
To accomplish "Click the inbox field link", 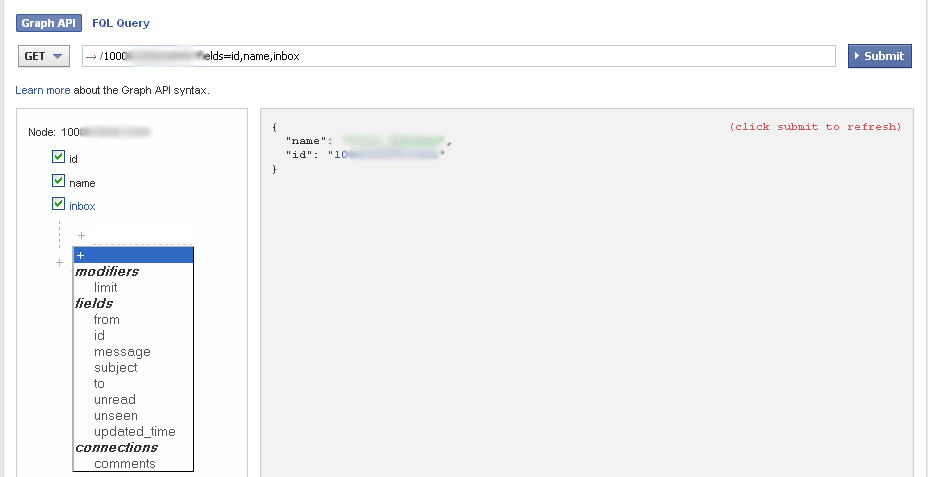I will point(82,206).
